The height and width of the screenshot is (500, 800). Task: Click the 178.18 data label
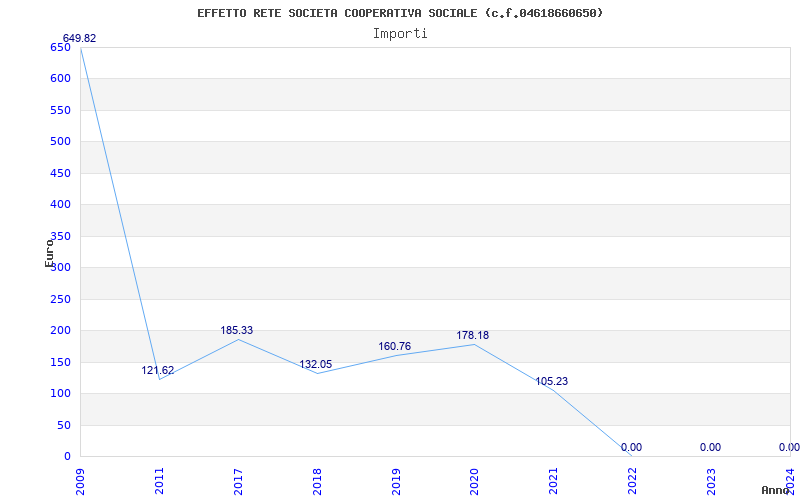(472, 335)
